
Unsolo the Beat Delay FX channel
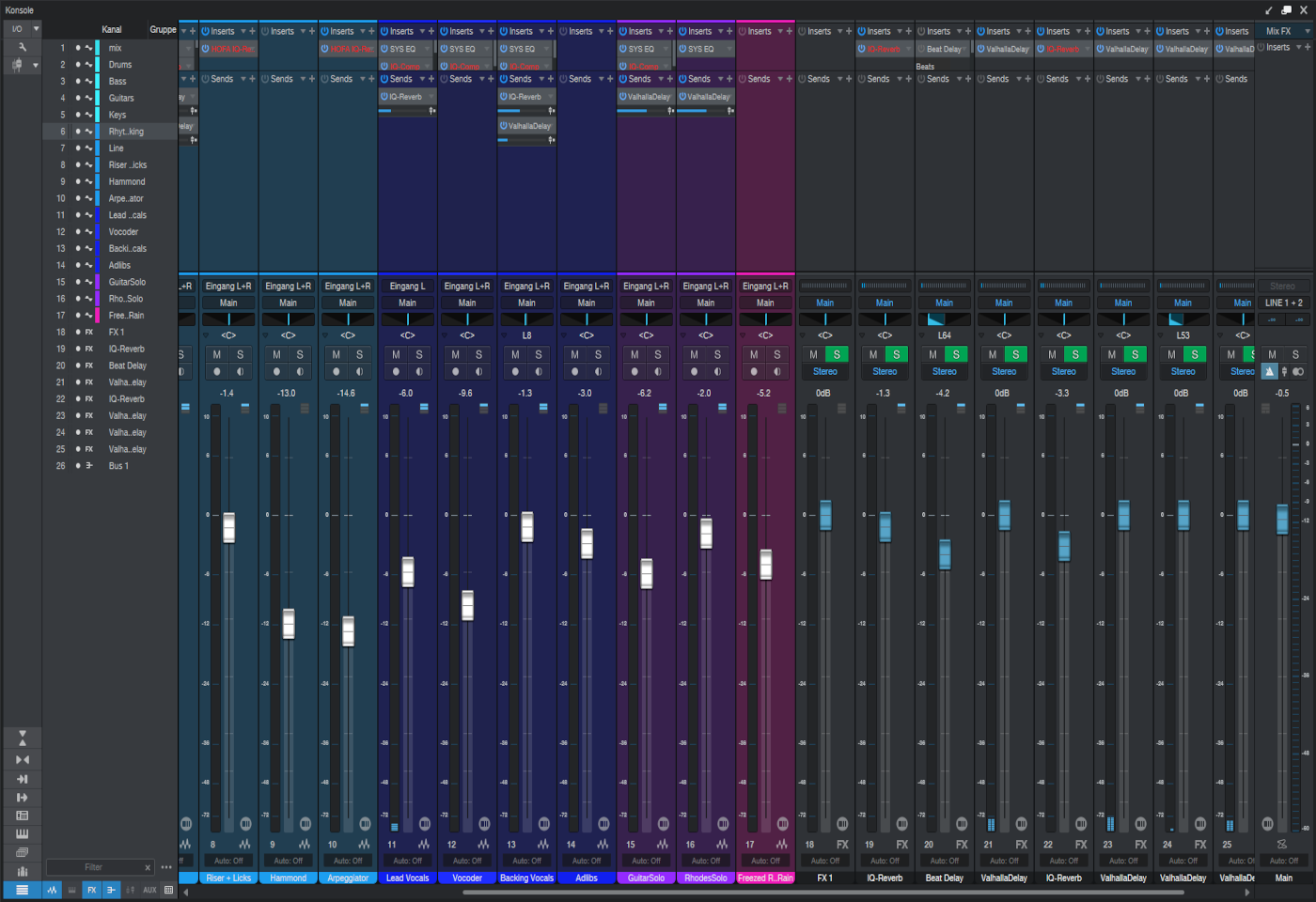(956, 354)
